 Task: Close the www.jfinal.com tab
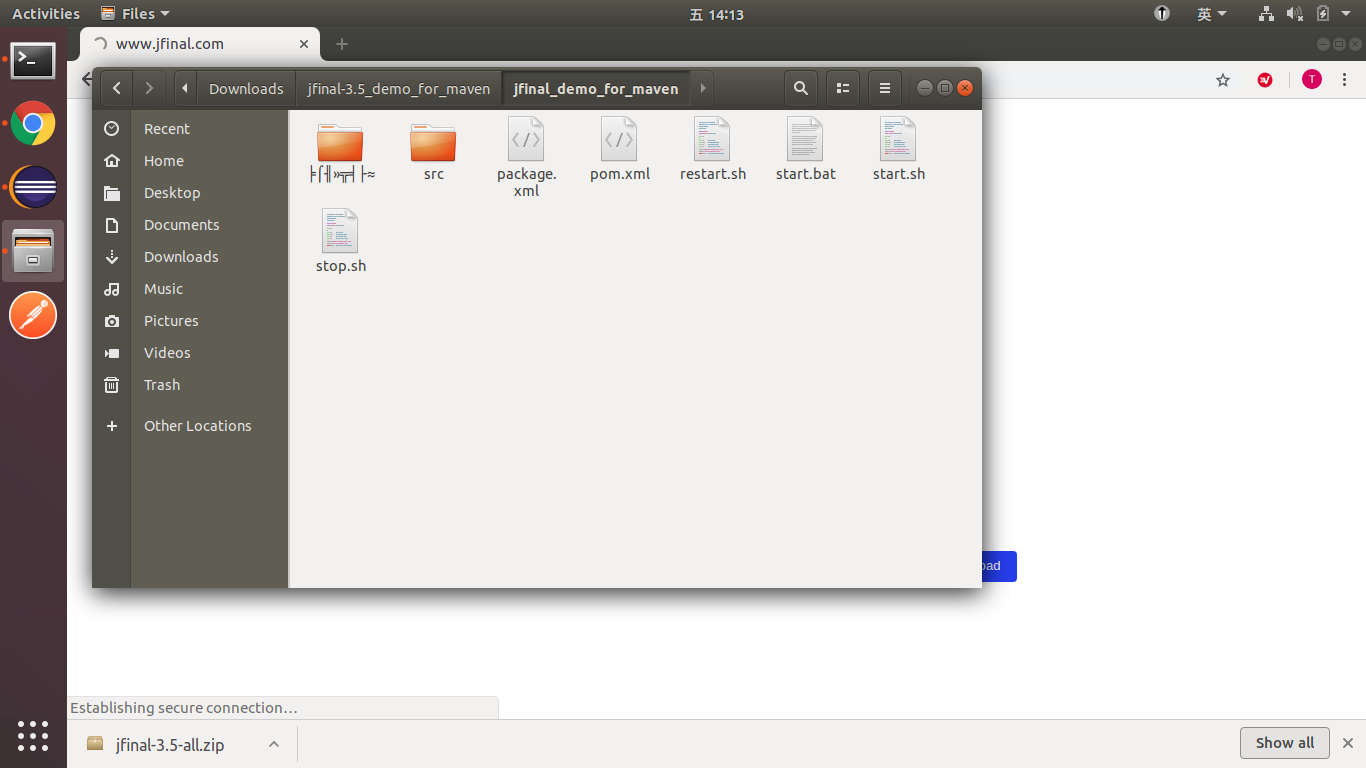[x=304, y=44]
